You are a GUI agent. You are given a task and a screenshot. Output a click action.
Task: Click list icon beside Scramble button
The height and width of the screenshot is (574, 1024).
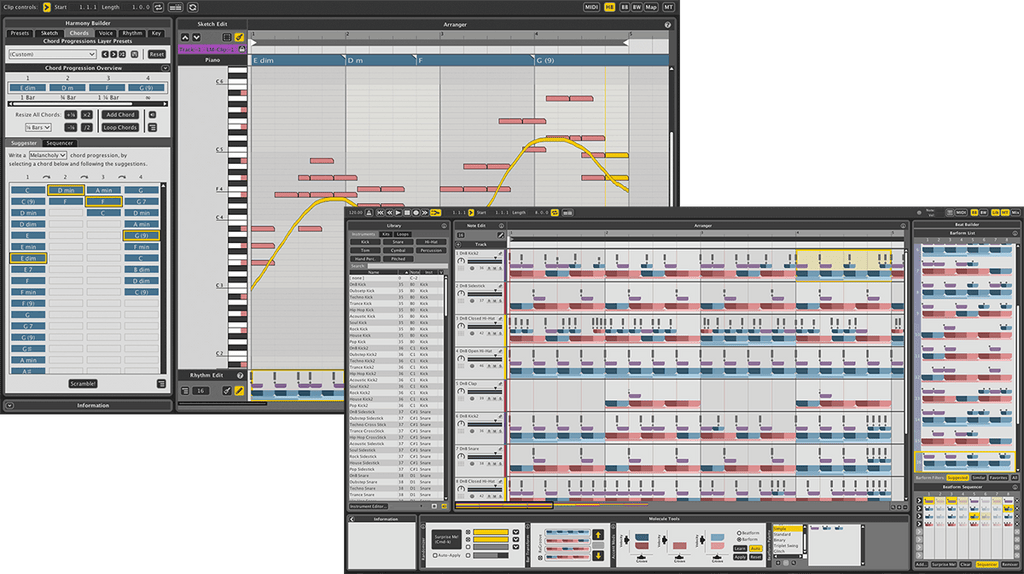(161, 383)
